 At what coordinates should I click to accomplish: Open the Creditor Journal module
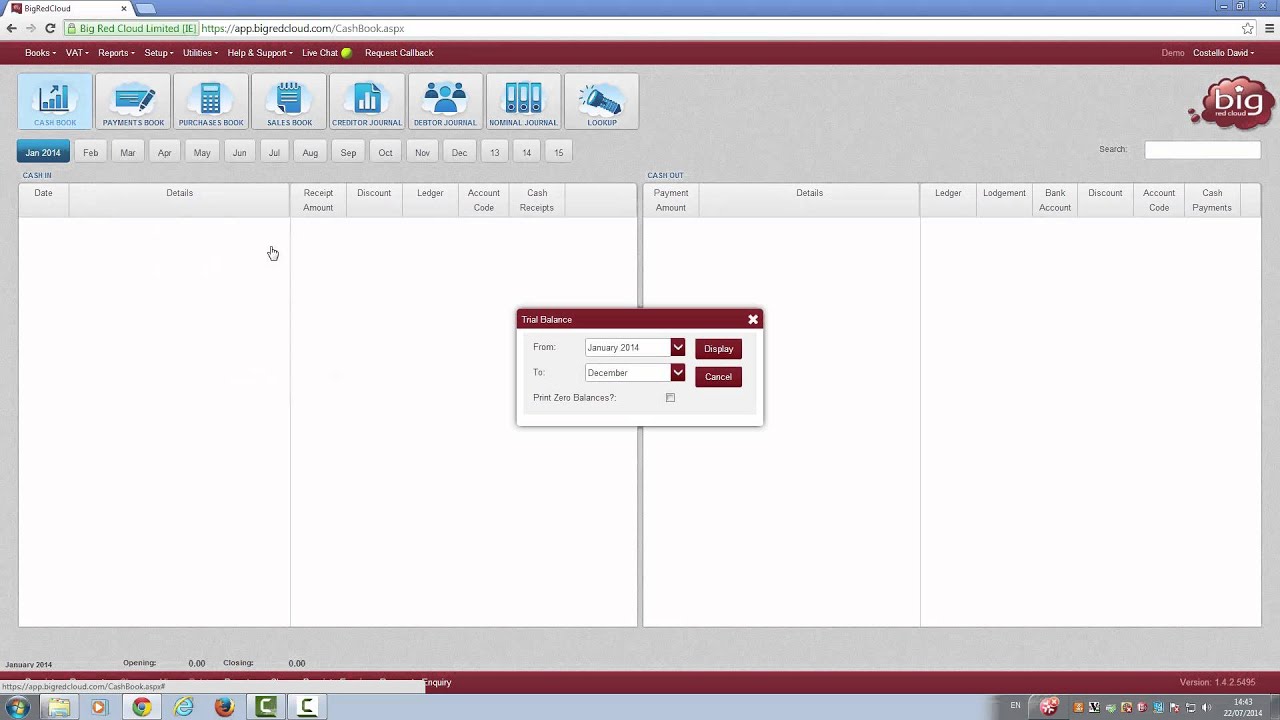367,102
